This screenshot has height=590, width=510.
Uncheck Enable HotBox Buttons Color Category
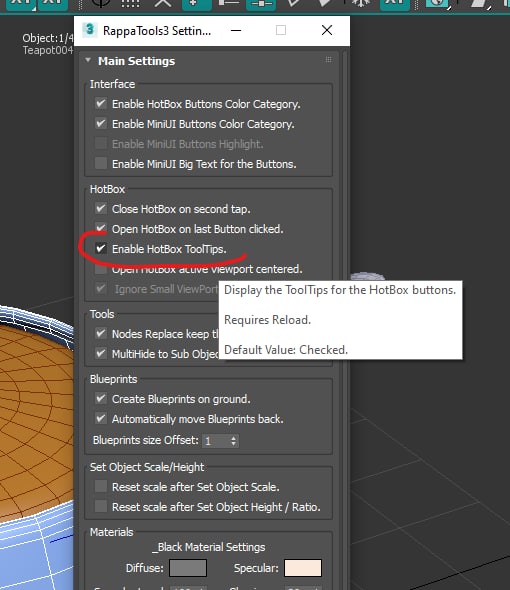(x=101, y=103)
